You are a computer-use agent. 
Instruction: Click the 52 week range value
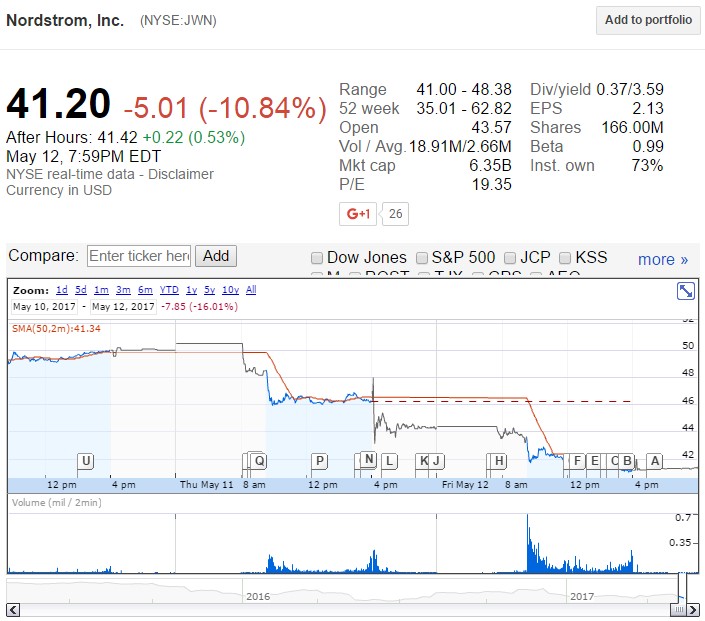click(464, 108)
